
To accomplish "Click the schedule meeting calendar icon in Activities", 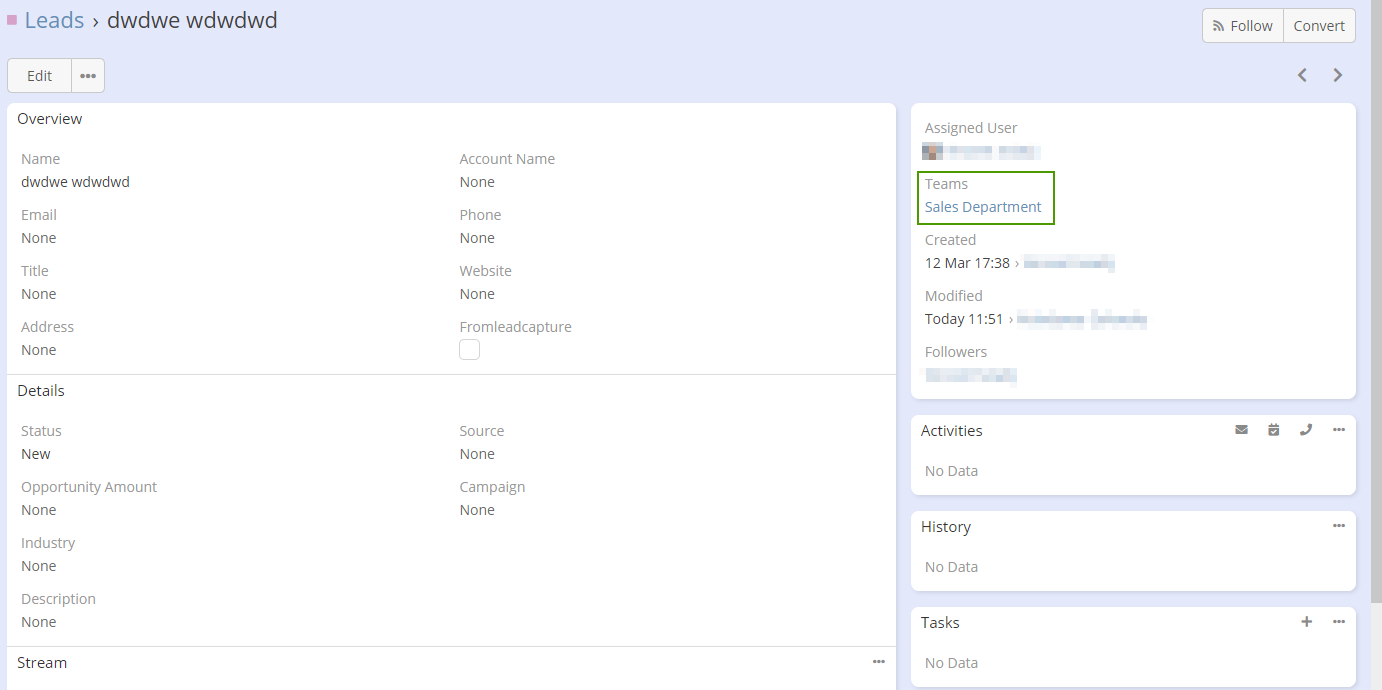I will 1273,430.
